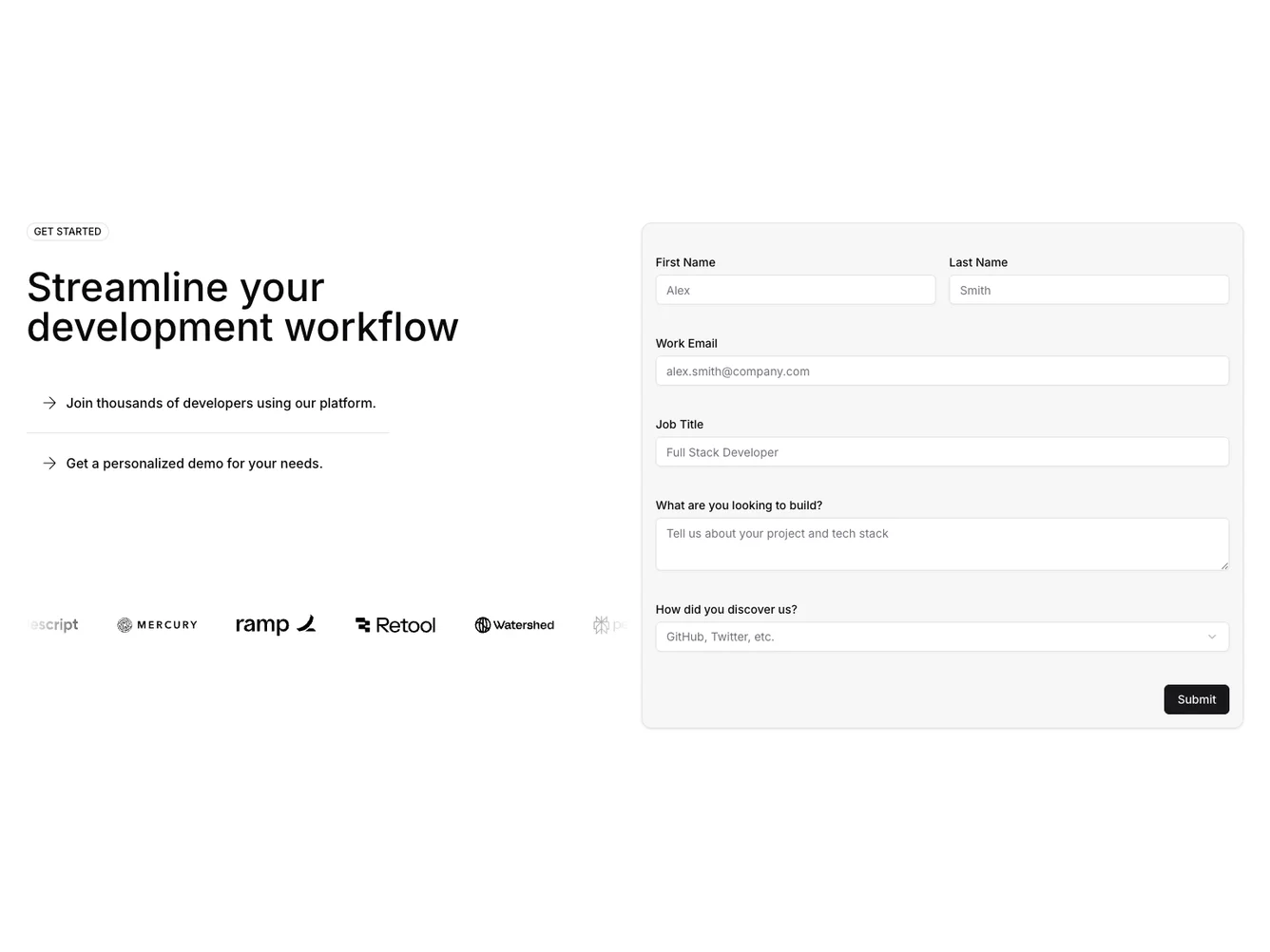Click the faded logo right of Watershed

click(x=608, y=625)
